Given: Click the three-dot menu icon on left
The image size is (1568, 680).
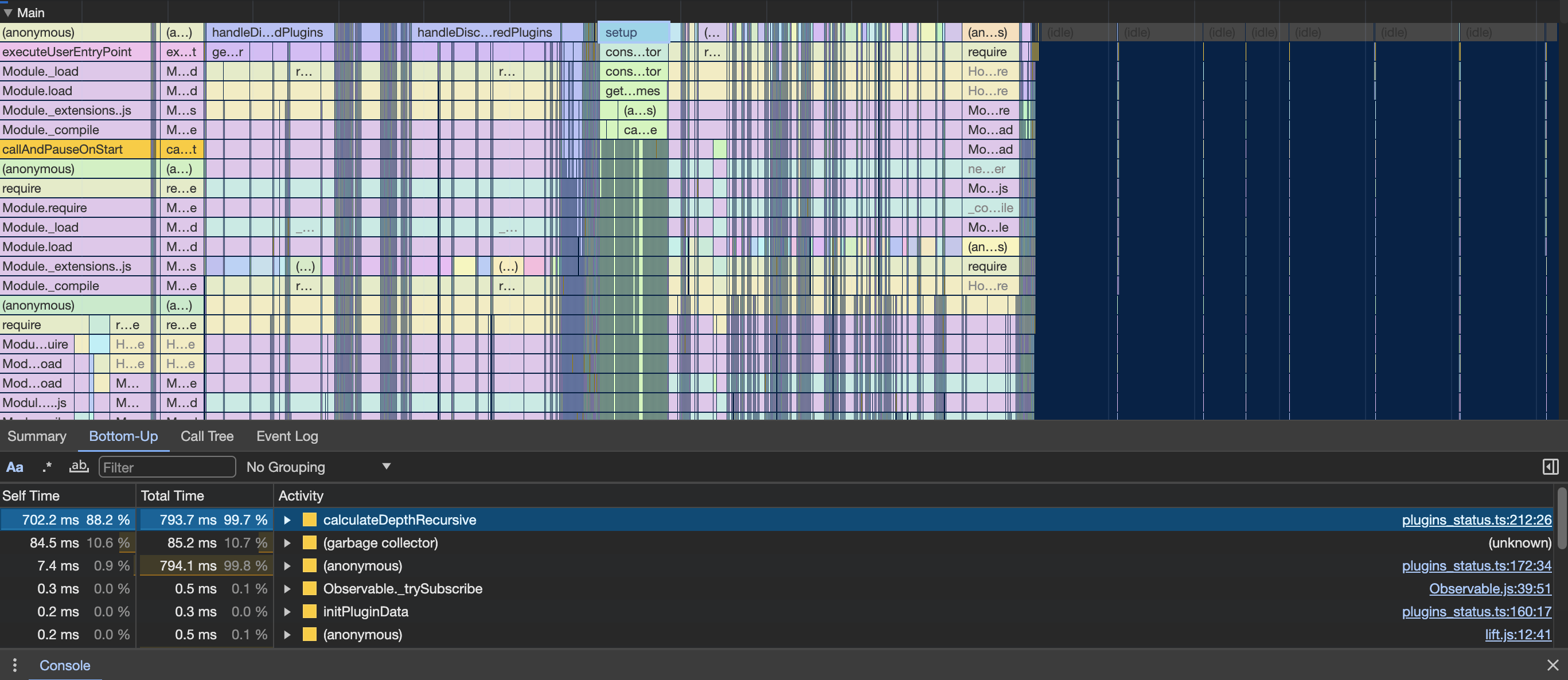Looking at the screenshot, I should coord(14,663).
